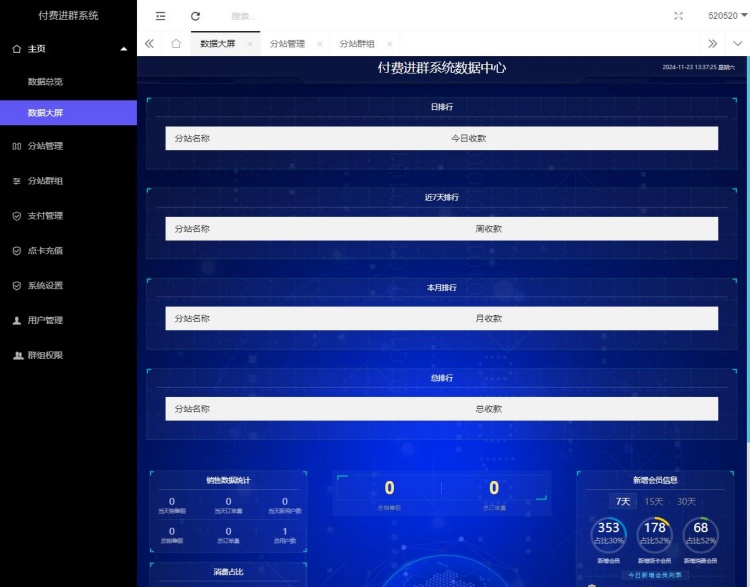
Task: Switch to the 数据大屏 tab
Action: [x=218, y=44]
